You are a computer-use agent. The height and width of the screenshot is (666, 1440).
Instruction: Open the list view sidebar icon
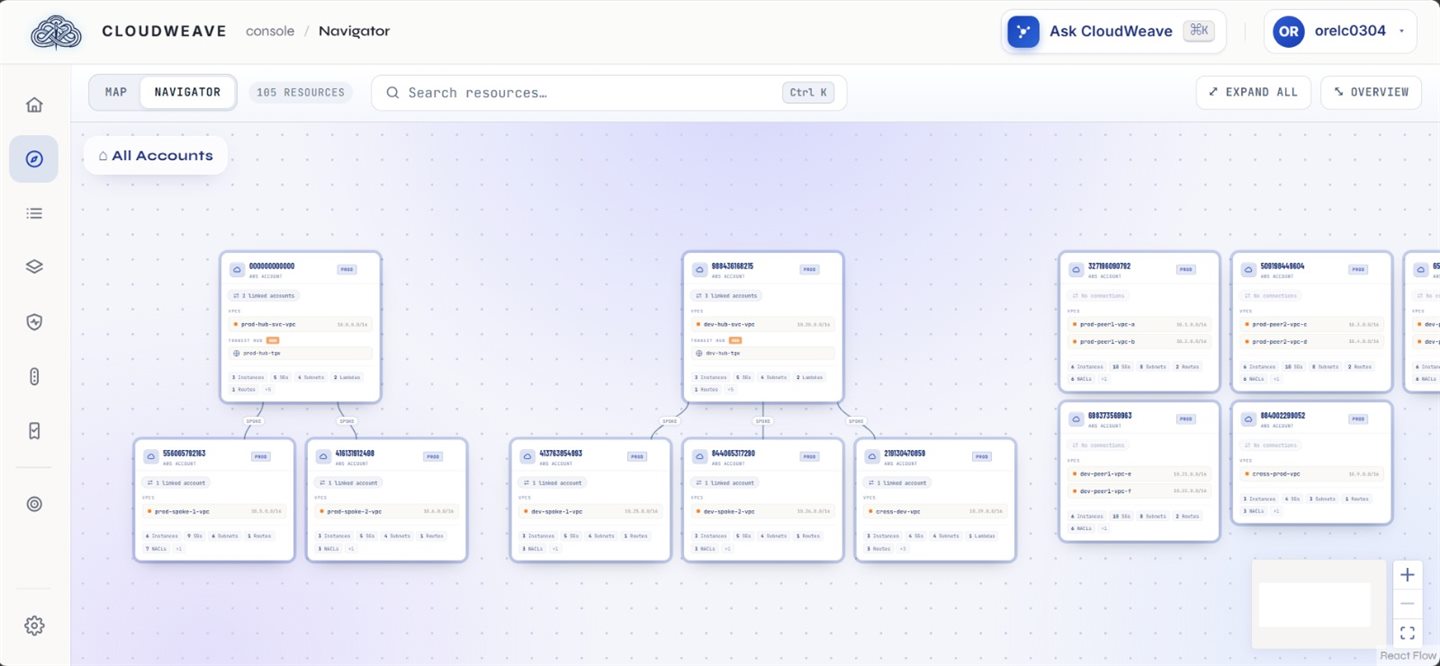coord(34,213)
